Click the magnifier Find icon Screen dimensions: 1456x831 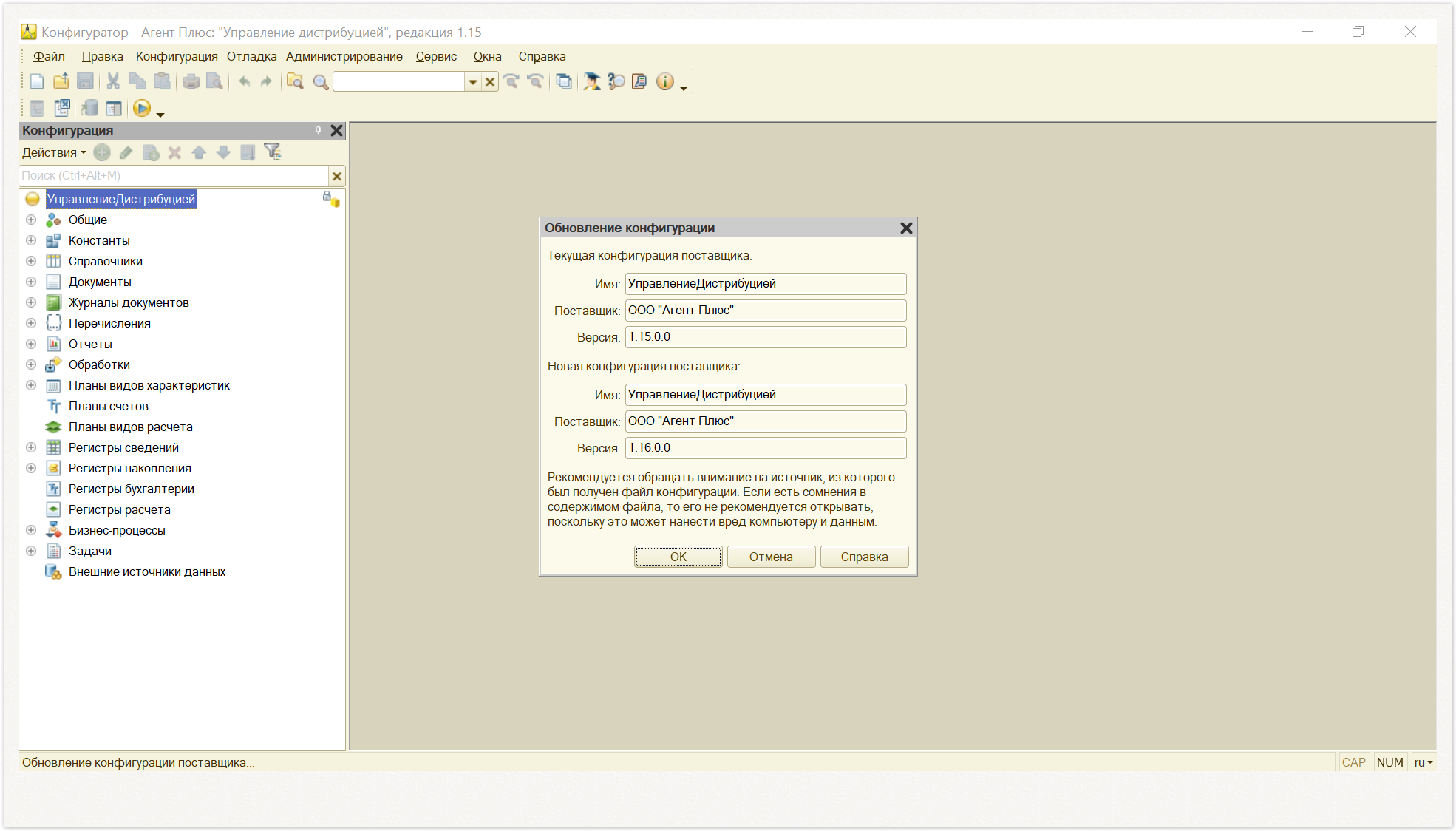(x=321, y=82)
